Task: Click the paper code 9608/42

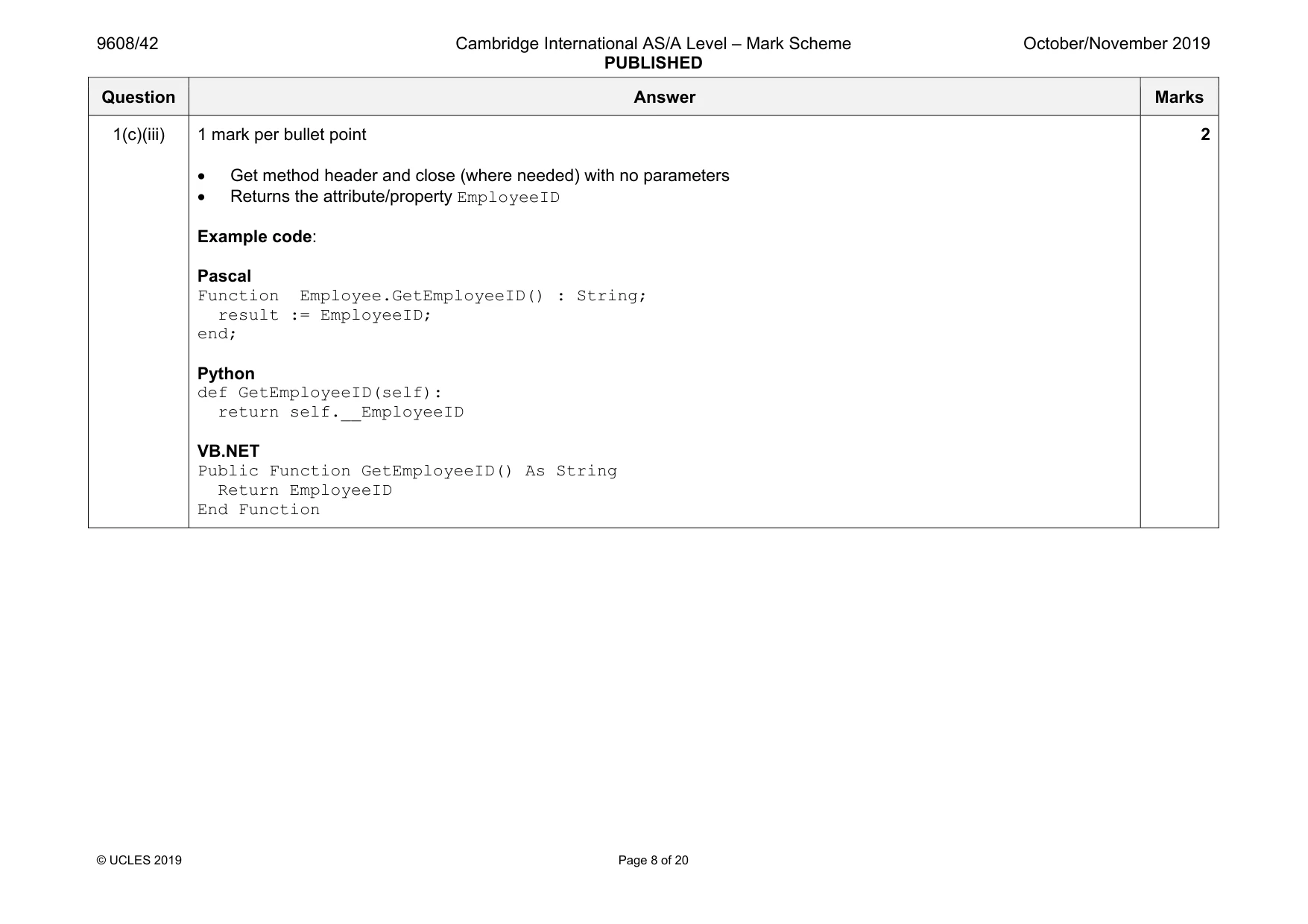Action: pyautogui.click(x=127, y=44)
